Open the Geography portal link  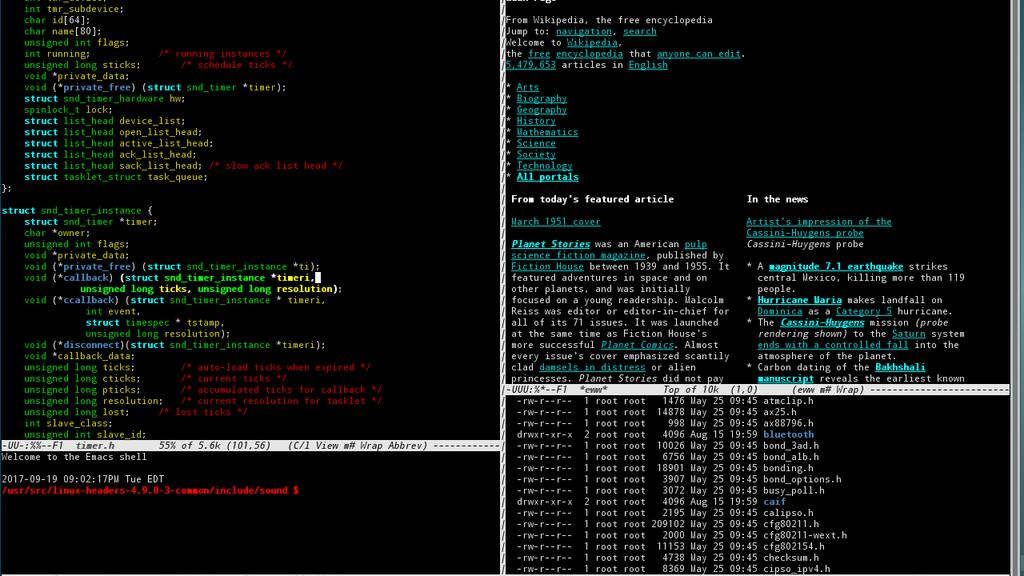tap(541, 110)
